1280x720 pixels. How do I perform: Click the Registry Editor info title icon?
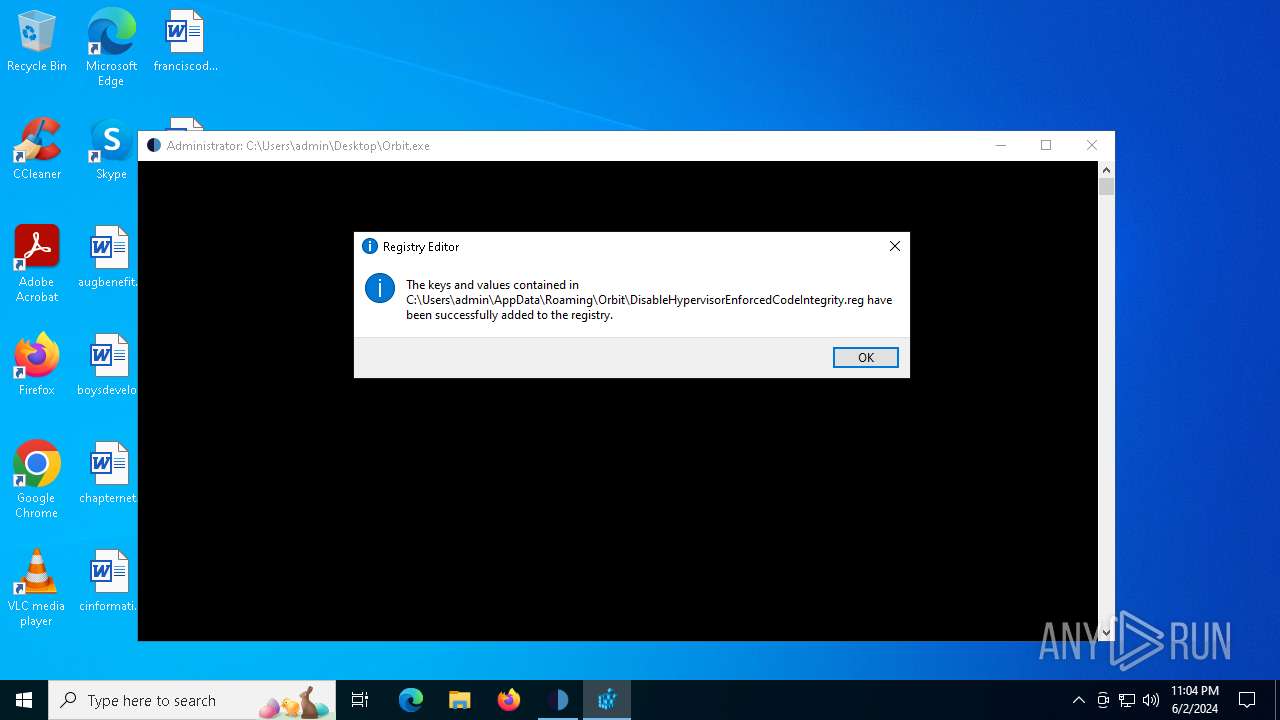pyautogui.click(x=370, y=246)
